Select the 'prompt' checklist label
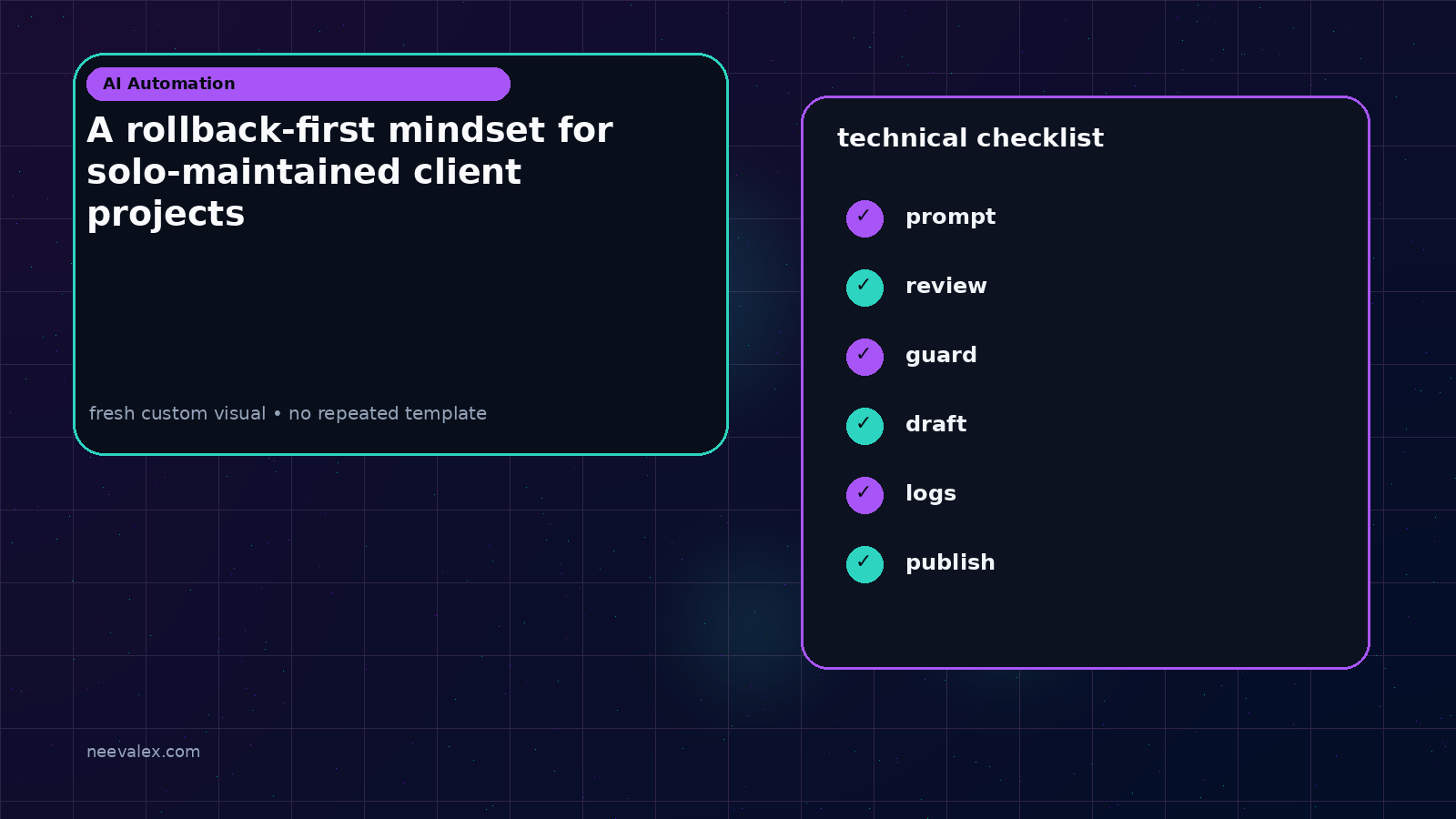Viewport: 1456px width, 819px height. click(950, 217)
